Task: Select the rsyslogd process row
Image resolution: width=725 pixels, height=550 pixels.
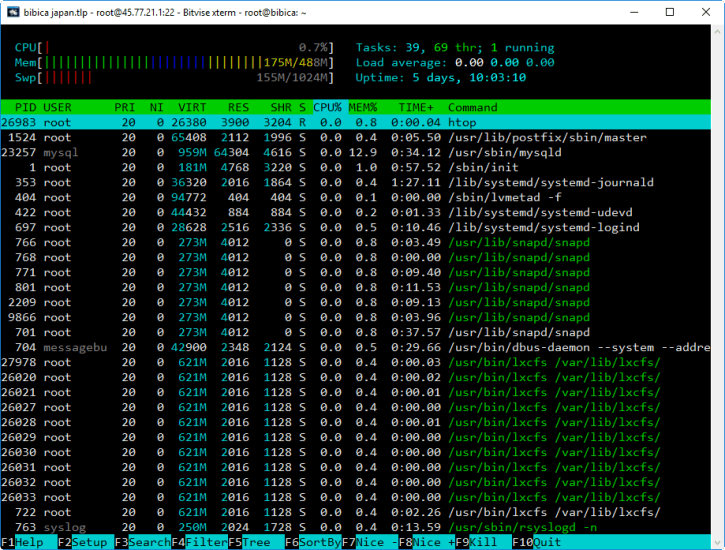Action: 300,527
